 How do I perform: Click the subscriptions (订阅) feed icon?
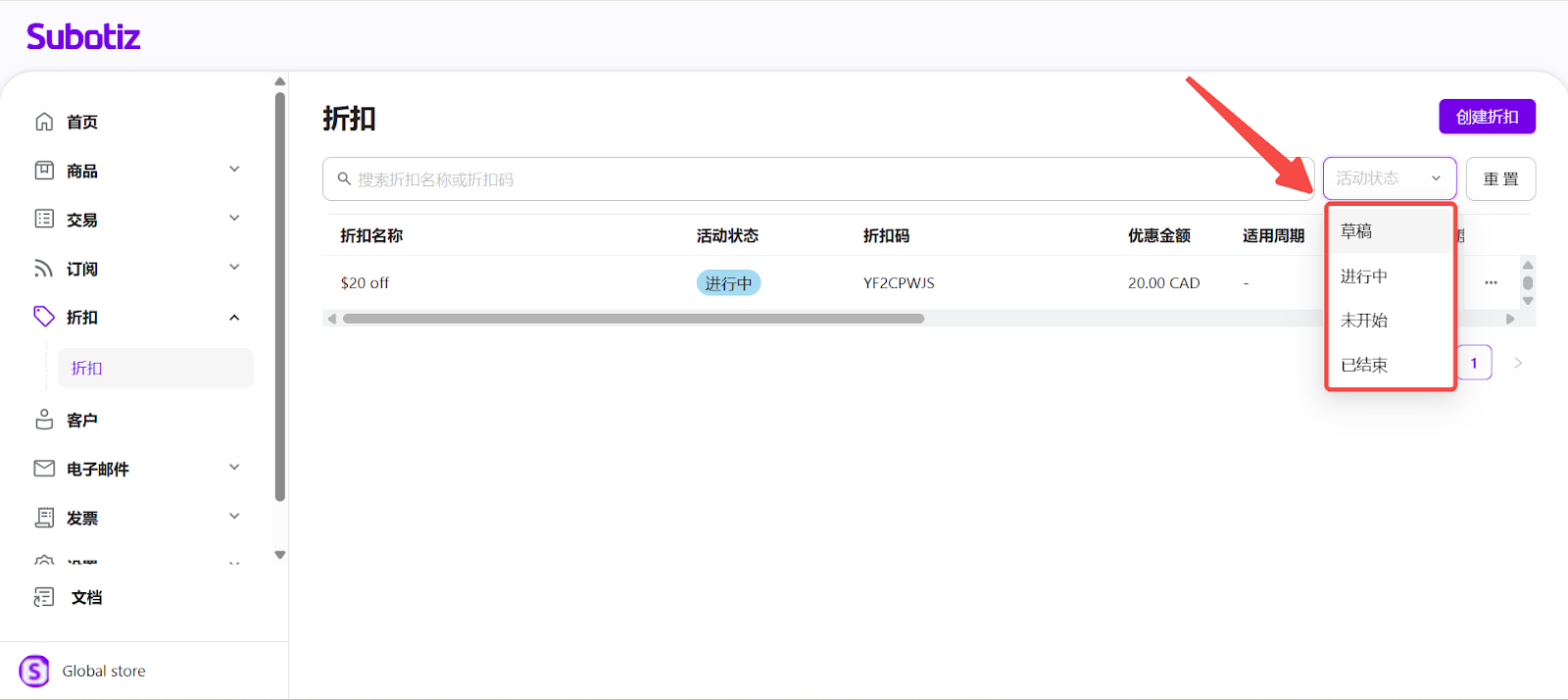coord(44,269)
